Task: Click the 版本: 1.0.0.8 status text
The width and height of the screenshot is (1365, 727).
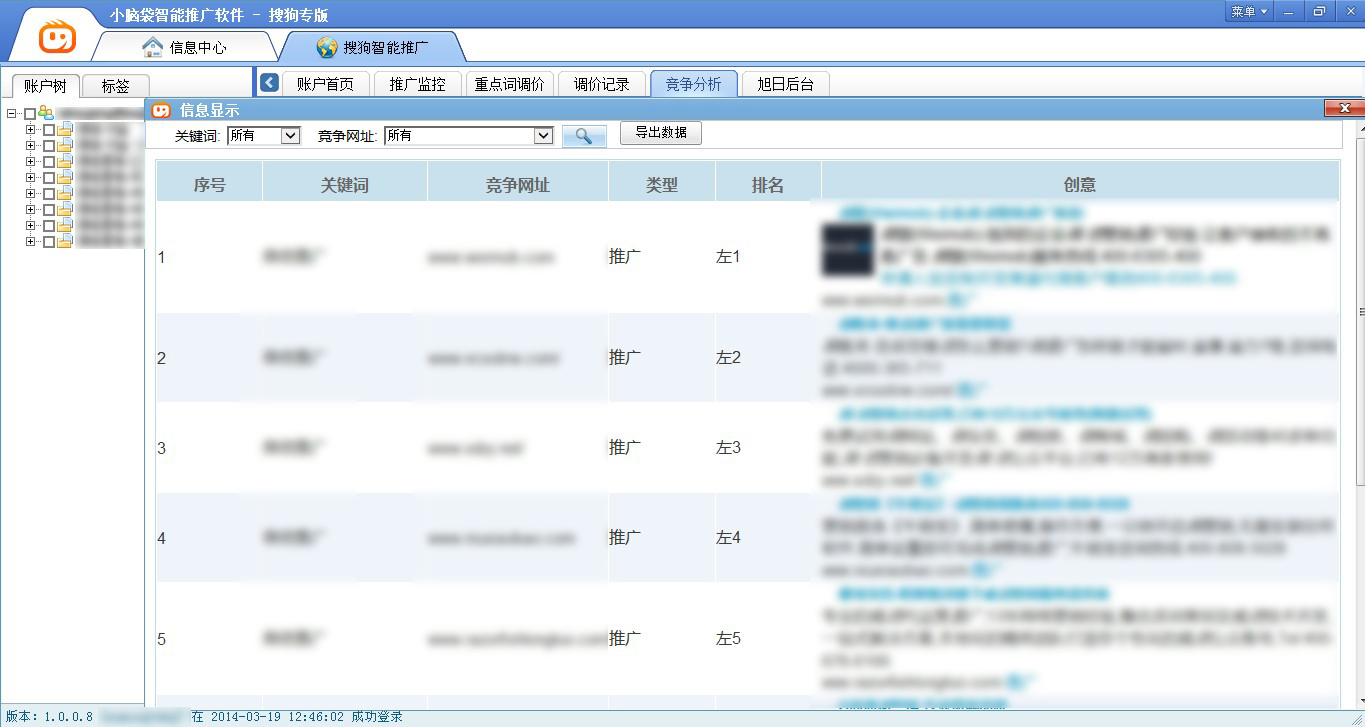Action: pyautogui.click(x=49, y=717)
